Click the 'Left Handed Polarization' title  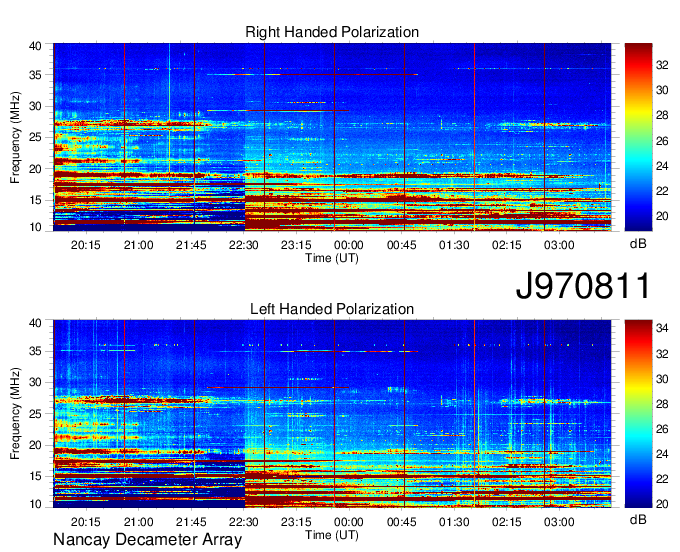(x=332, y=309)
